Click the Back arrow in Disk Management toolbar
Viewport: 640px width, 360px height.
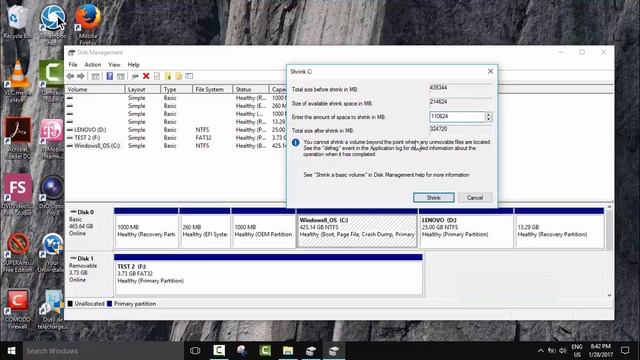71,76
